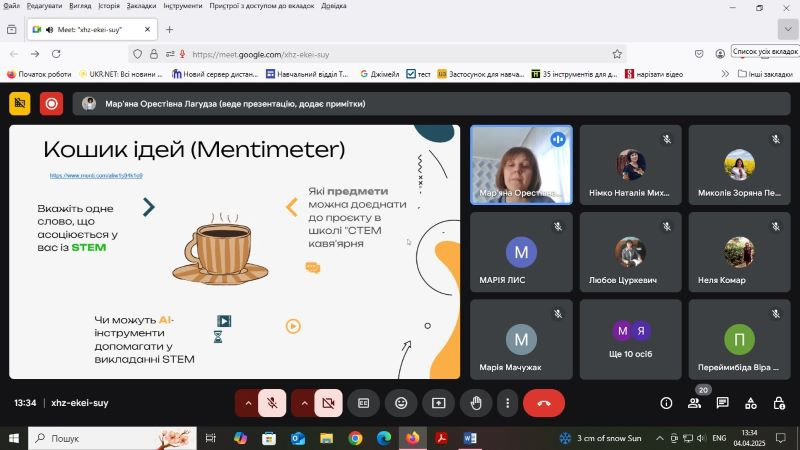The height and width of the screenshot is (450, 800).
Task: Open Word from the taskbar
Action: point(470,438)
